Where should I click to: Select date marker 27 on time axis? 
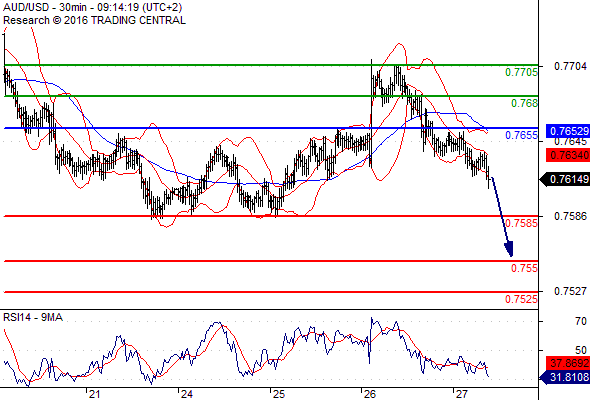462,394
